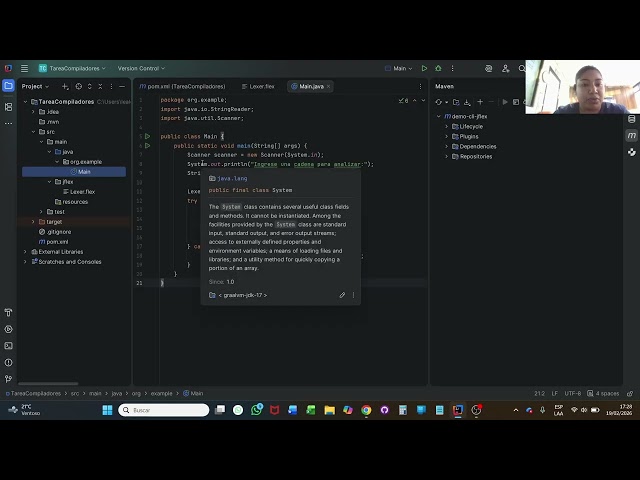Click Generate Sources folder icon in Maven toolbar
640x480 pixels.
click(456, 102)
